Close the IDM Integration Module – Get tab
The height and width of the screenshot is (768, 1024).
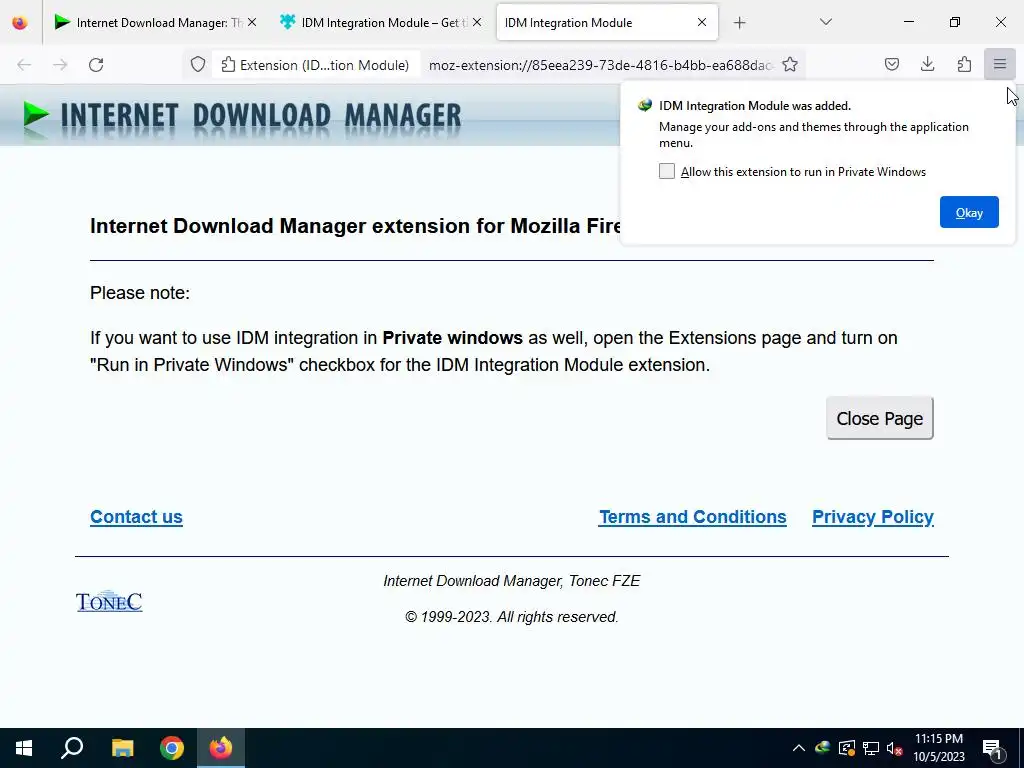tap(477, 22)
